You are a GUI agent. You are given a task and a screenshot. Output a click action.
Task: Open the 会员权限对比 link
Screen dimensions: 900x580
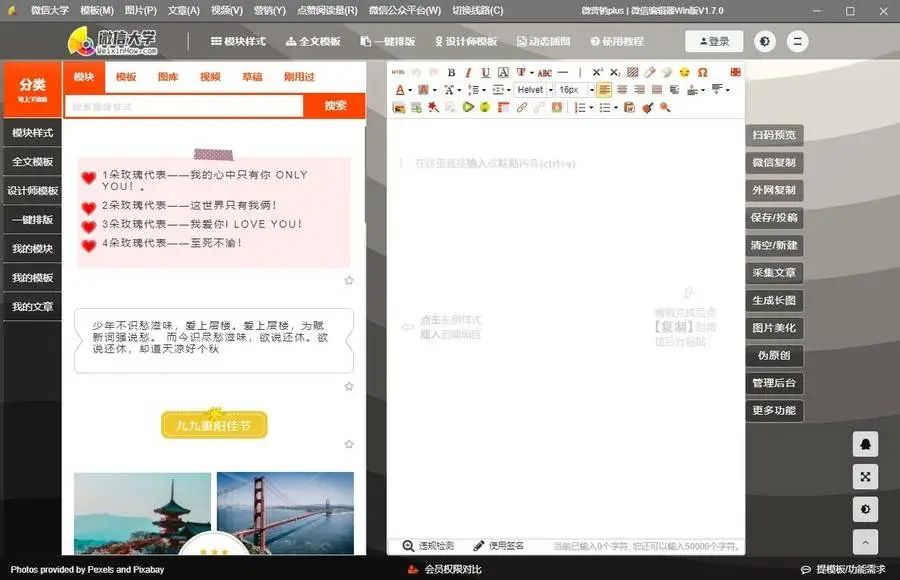tap(453, 570)
